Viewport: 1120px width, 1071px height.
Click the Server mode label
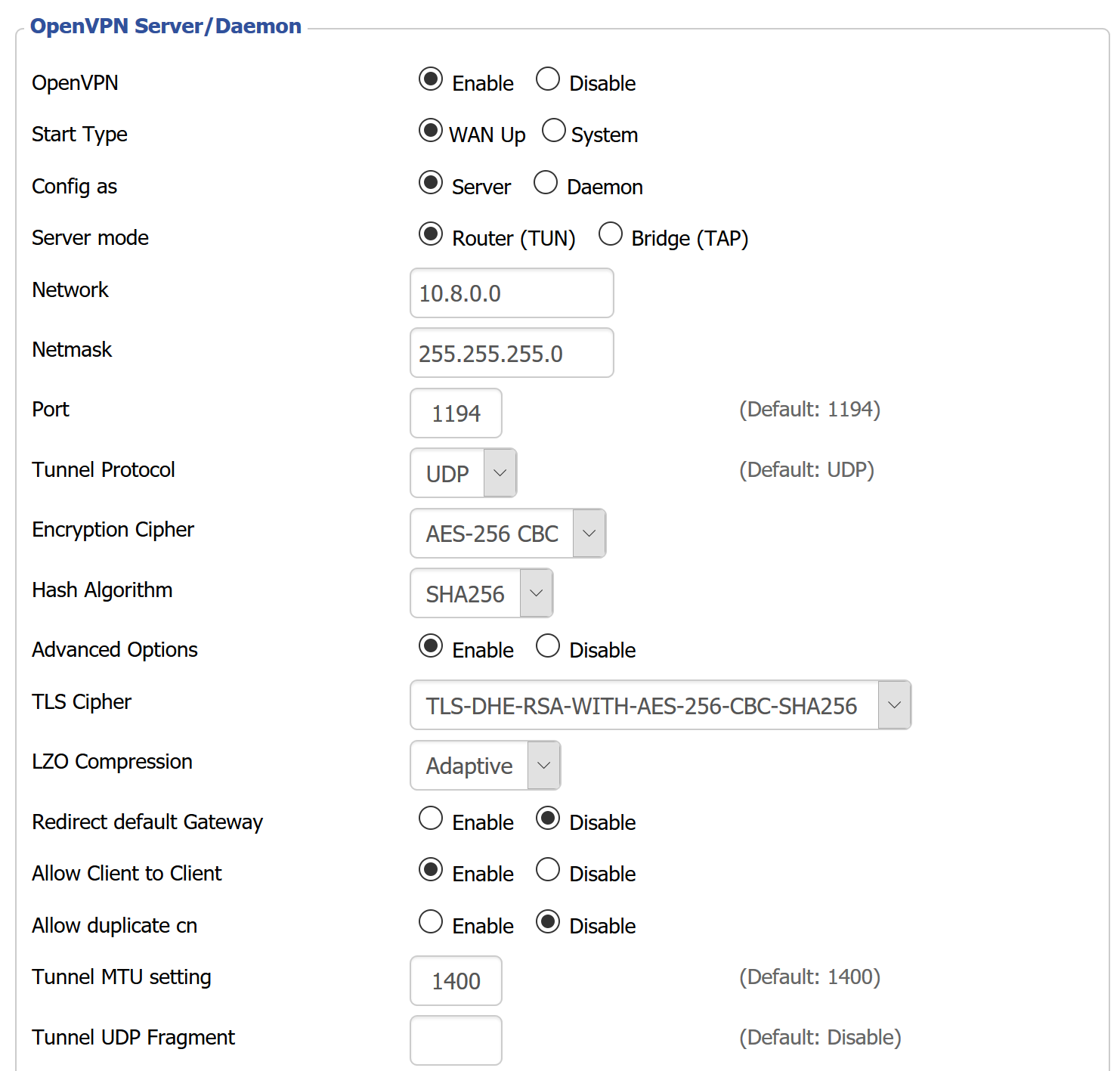[x=90, y=238]
